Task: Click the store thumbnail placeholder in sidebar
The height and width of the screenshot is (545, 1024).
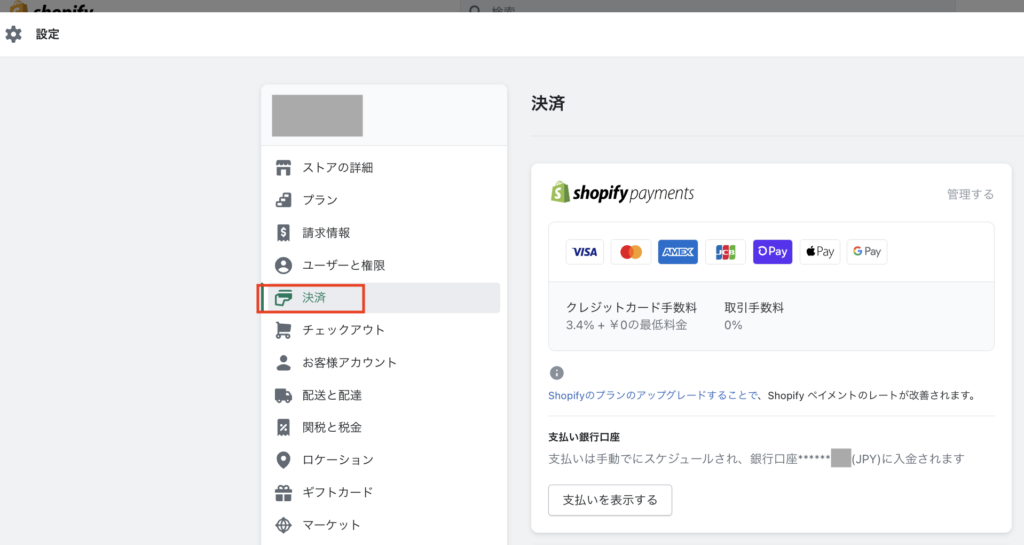Action: (x=317, y=116)
